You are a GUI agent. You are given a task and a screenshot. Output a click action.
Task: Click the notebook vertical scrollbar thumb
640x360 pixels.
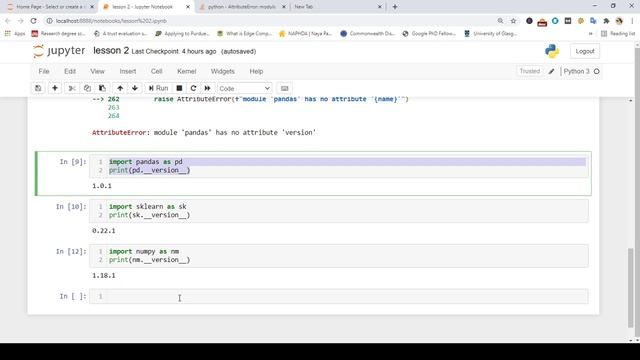pyautogui.click(x=631, y=287)
